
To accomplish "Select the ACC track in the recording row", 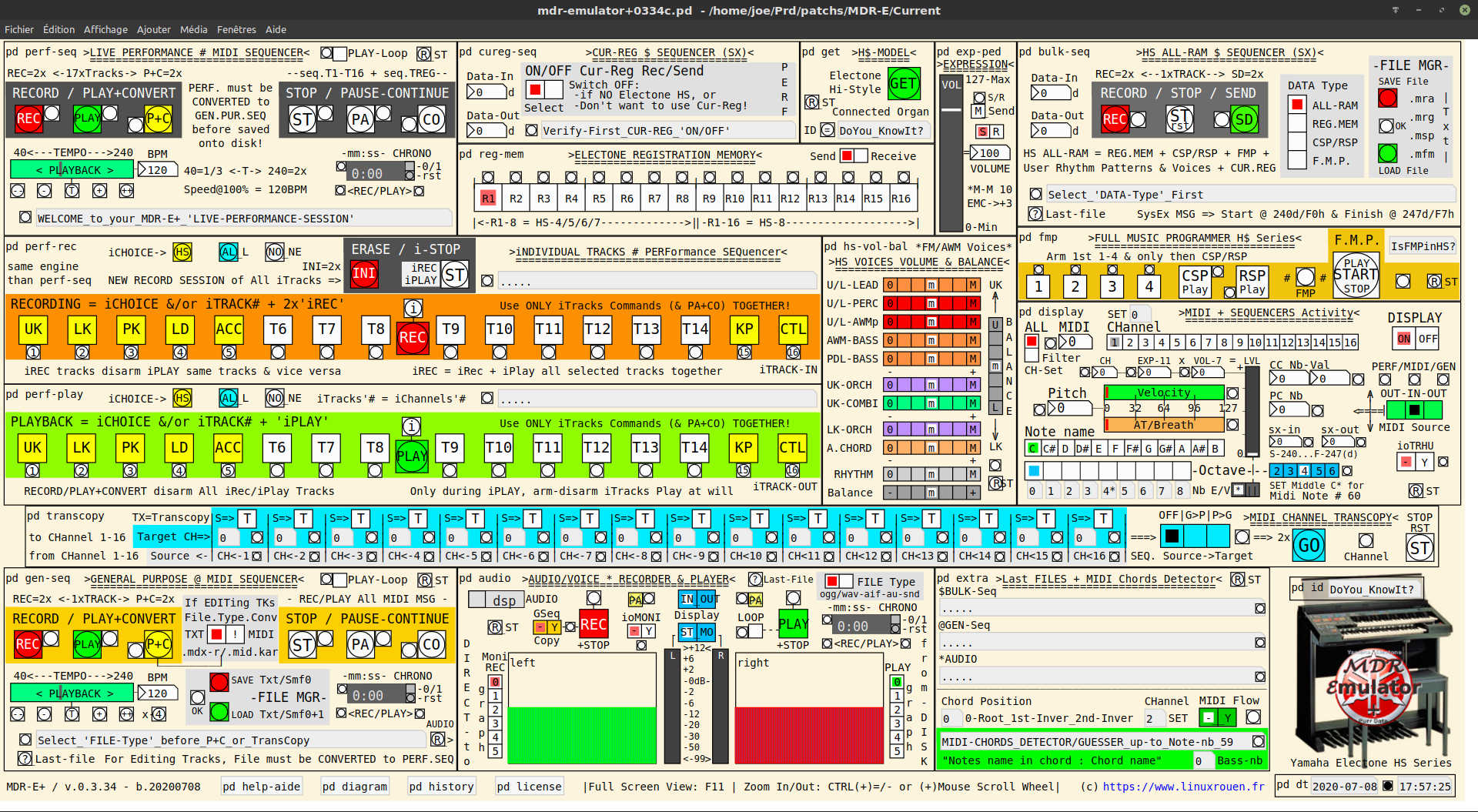I will tap(229, 329).
